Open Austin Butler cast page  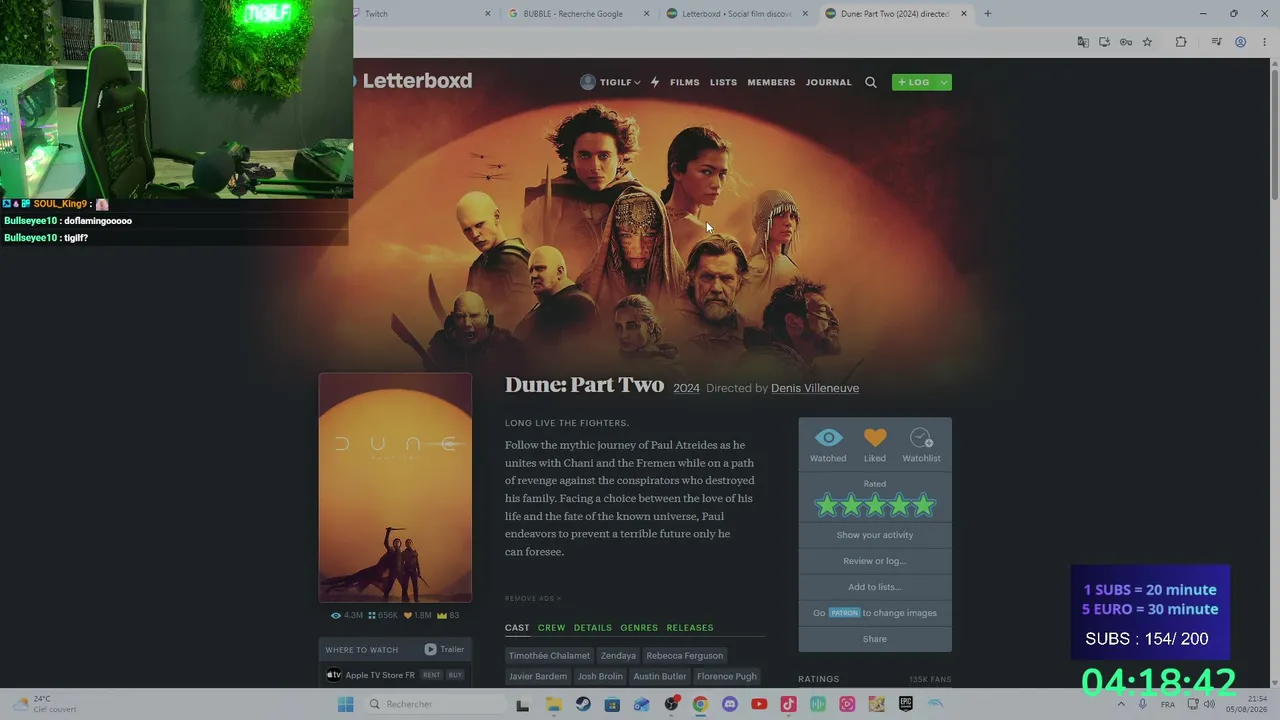pyautogui.click(x=660, y=676)
